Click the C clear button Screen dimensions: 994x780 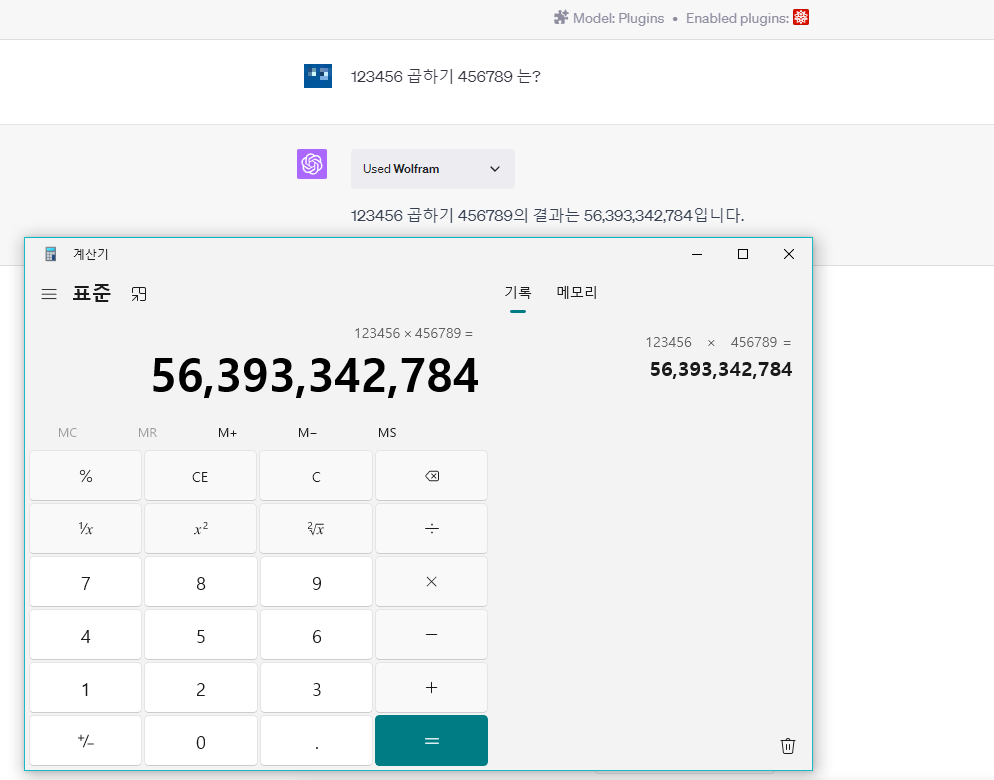316,476
